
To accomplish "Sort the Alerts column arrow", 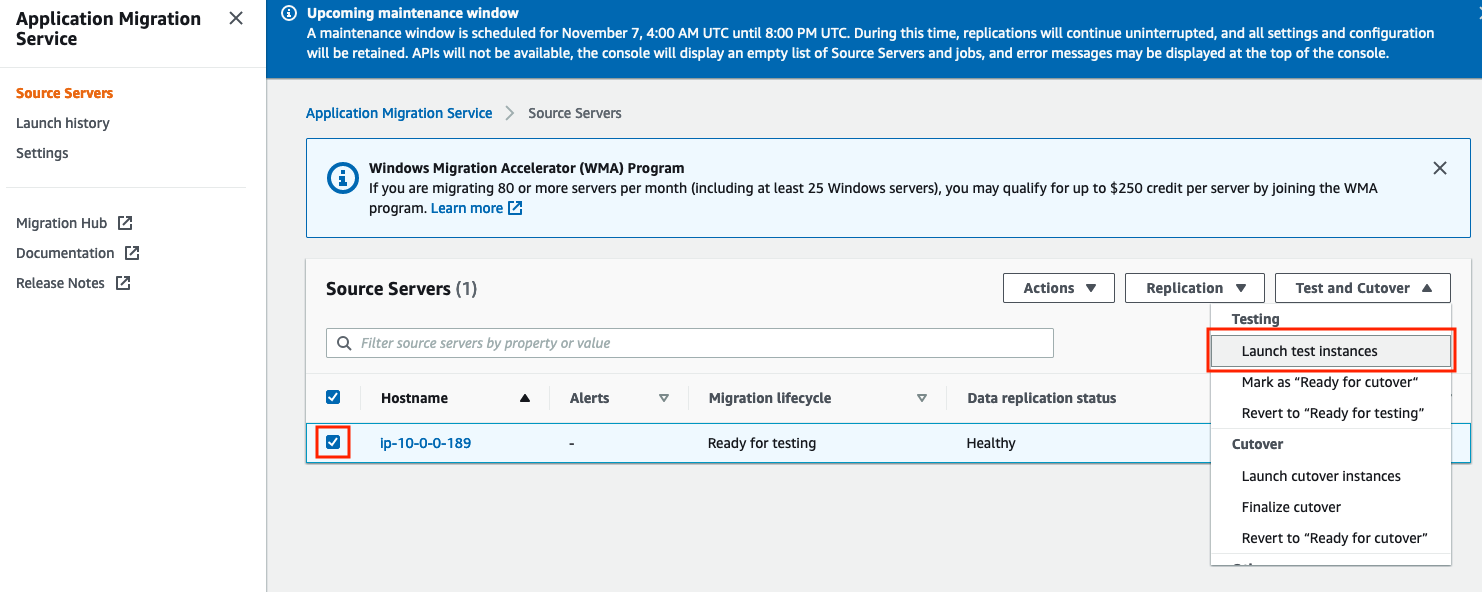I will coord(664,398).
